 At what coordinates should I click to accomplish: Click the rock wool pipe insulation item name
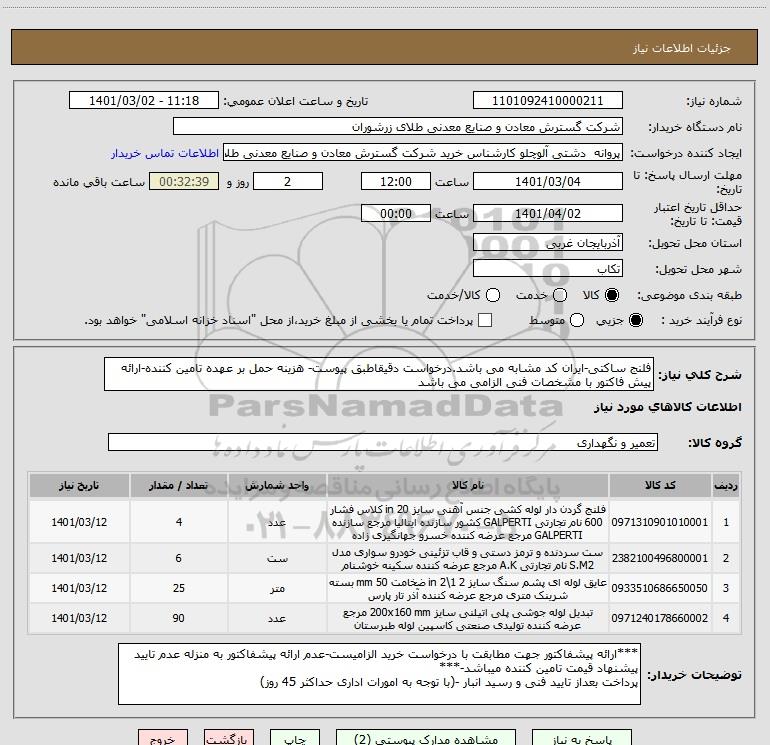(x=468, y=589)
